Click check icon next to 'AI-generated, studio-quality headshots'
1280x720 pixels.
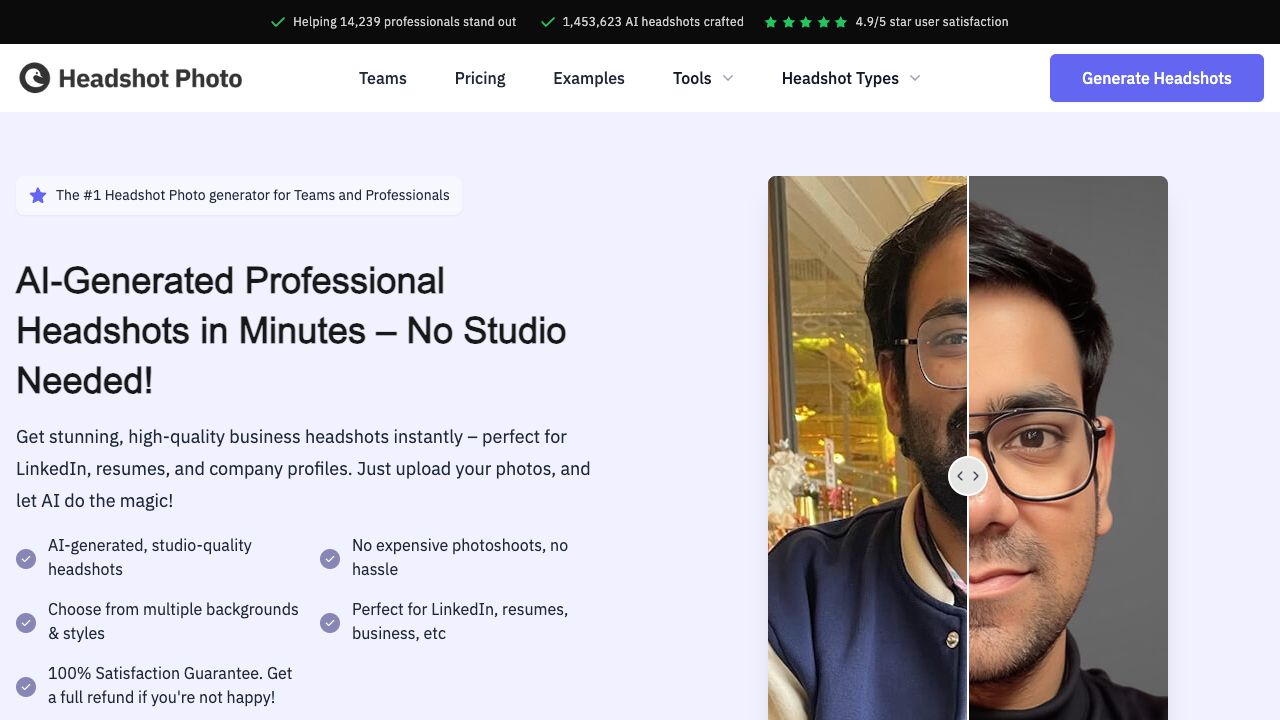(26, 558)
